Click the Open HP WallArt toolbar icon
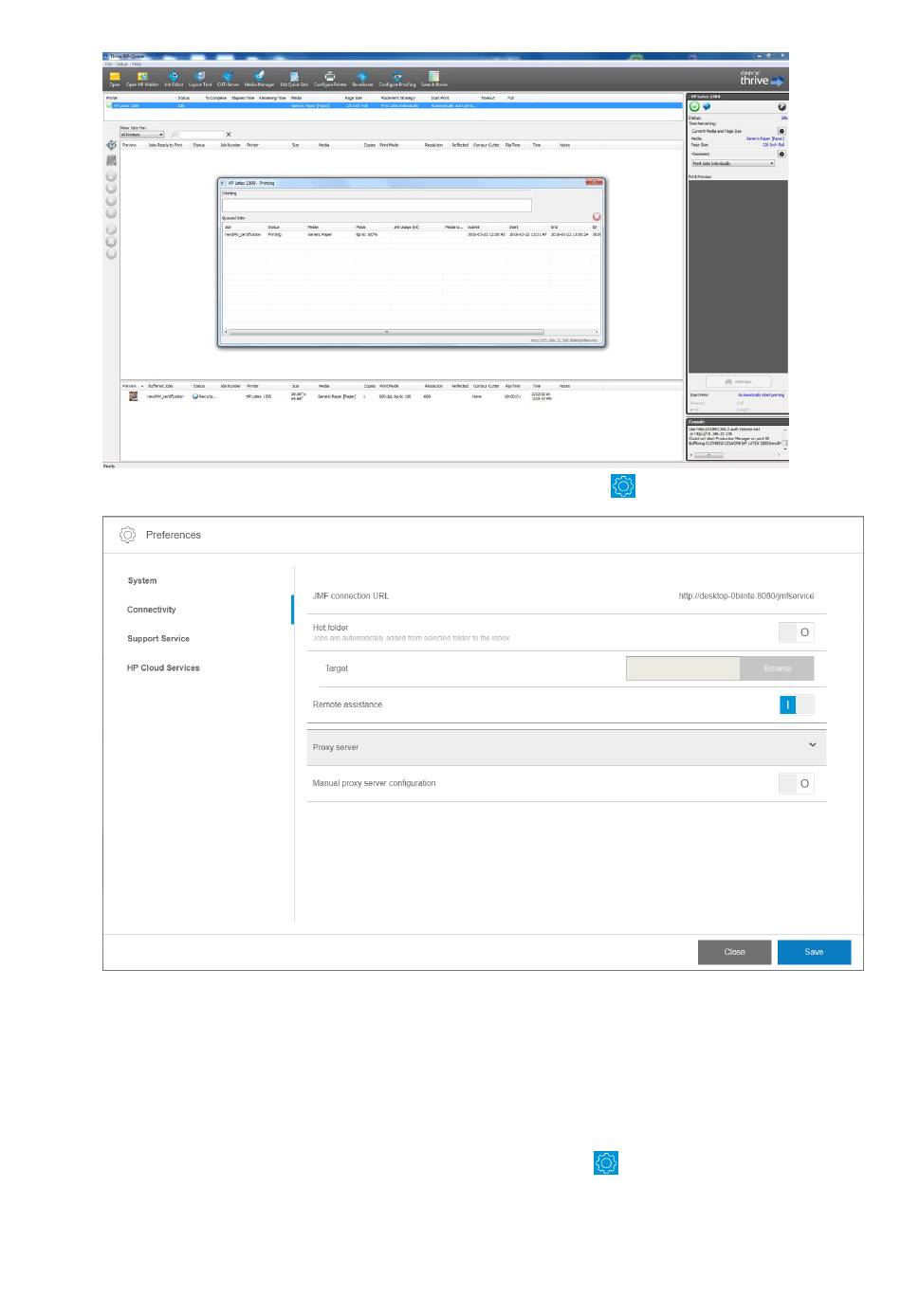The width and height of the screenshot is (901, 1316). [142, 78]
